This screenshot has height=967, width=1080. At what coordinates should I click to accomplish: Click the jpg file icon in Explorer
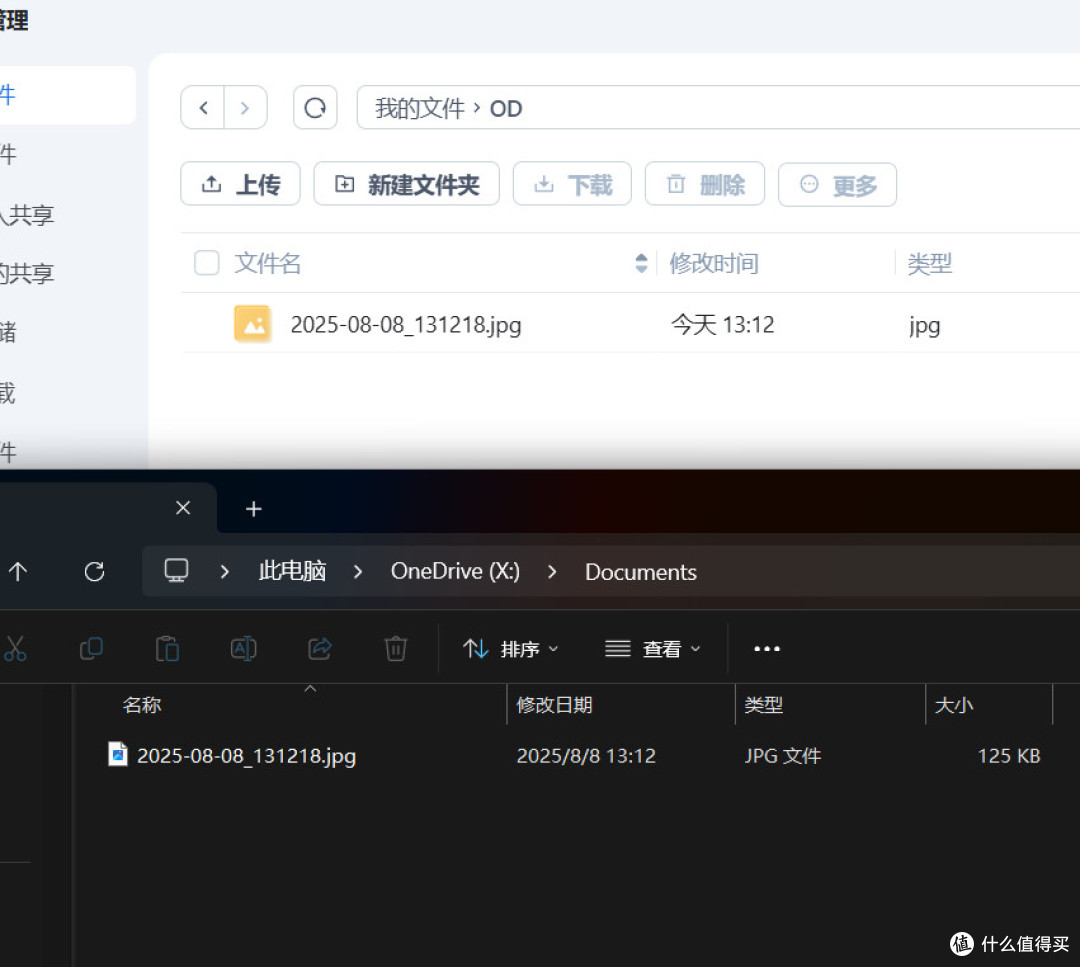(x=118, y=754)
